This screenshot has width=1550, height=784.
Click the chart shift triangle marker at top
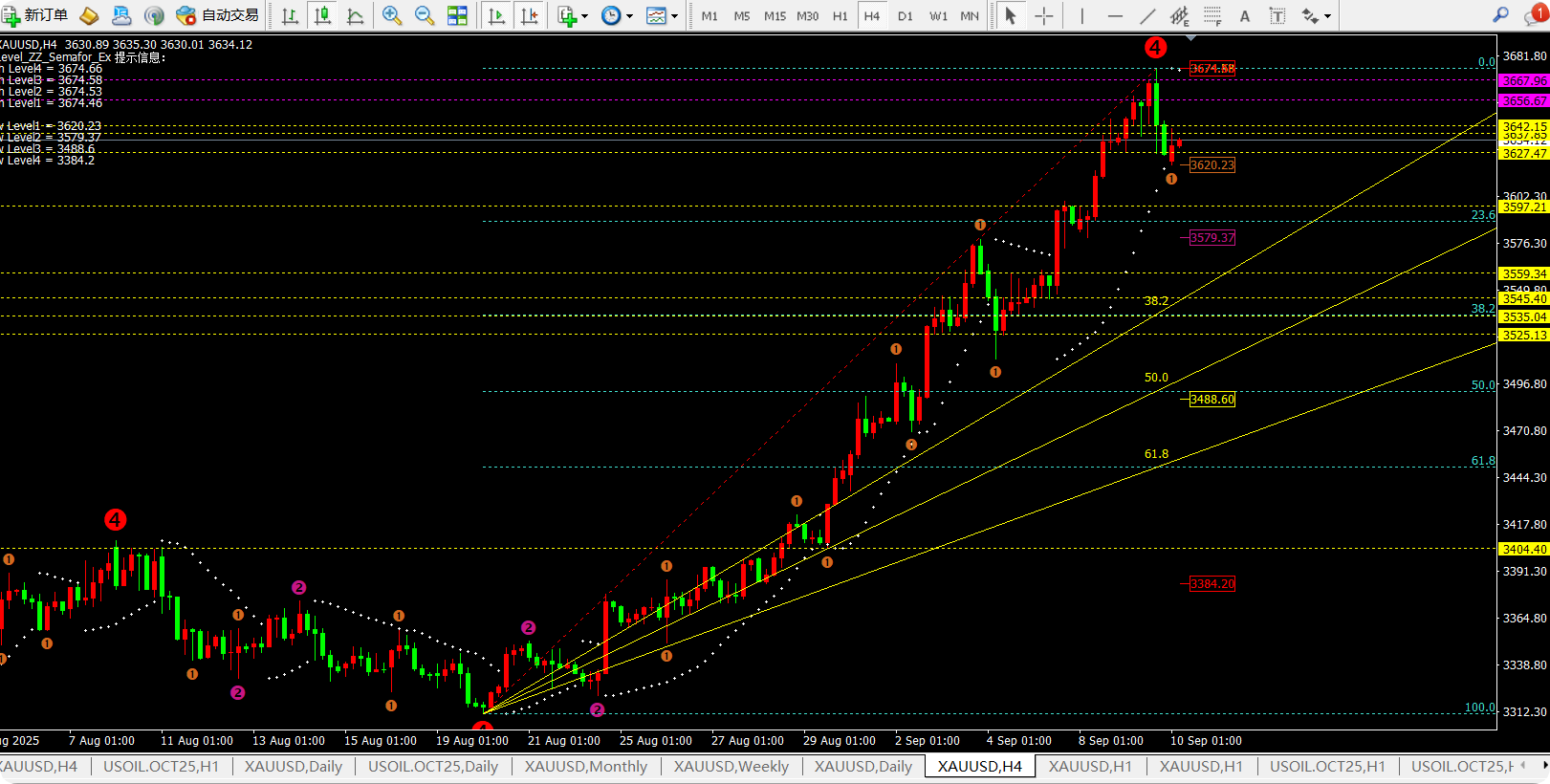pyautogui.click(x=1190, y=38)
